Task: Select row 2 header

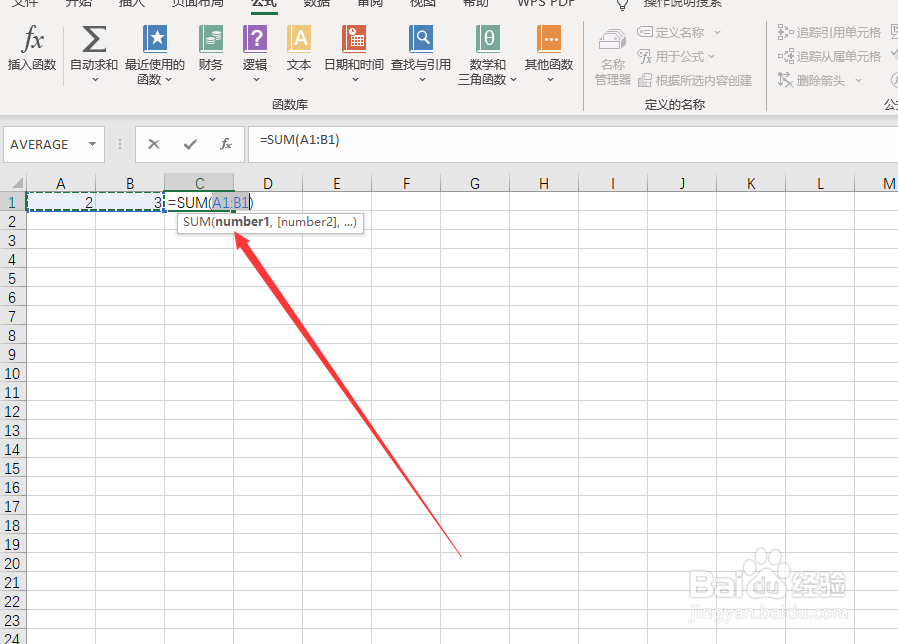Action: point(13,221)
